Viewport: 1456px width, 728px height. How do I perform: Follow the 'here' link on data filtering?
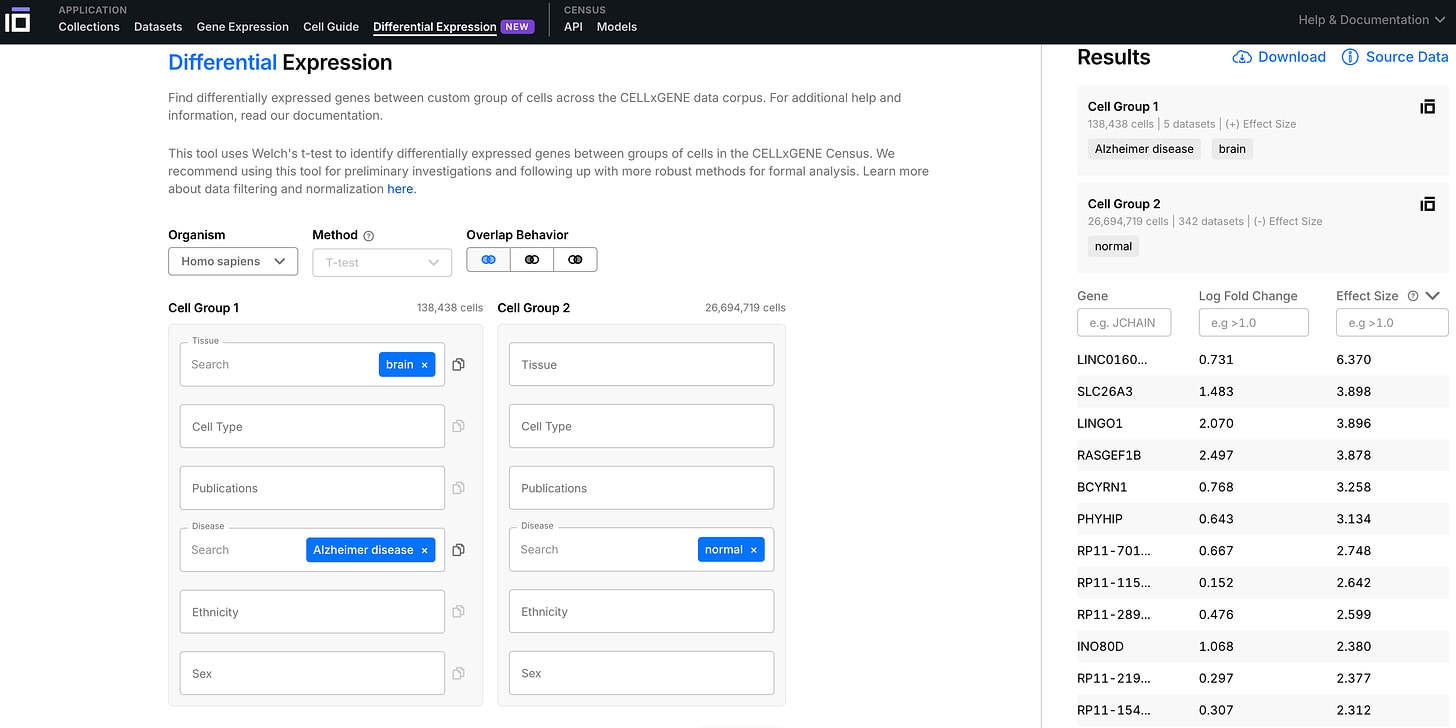tap(400, 189)
